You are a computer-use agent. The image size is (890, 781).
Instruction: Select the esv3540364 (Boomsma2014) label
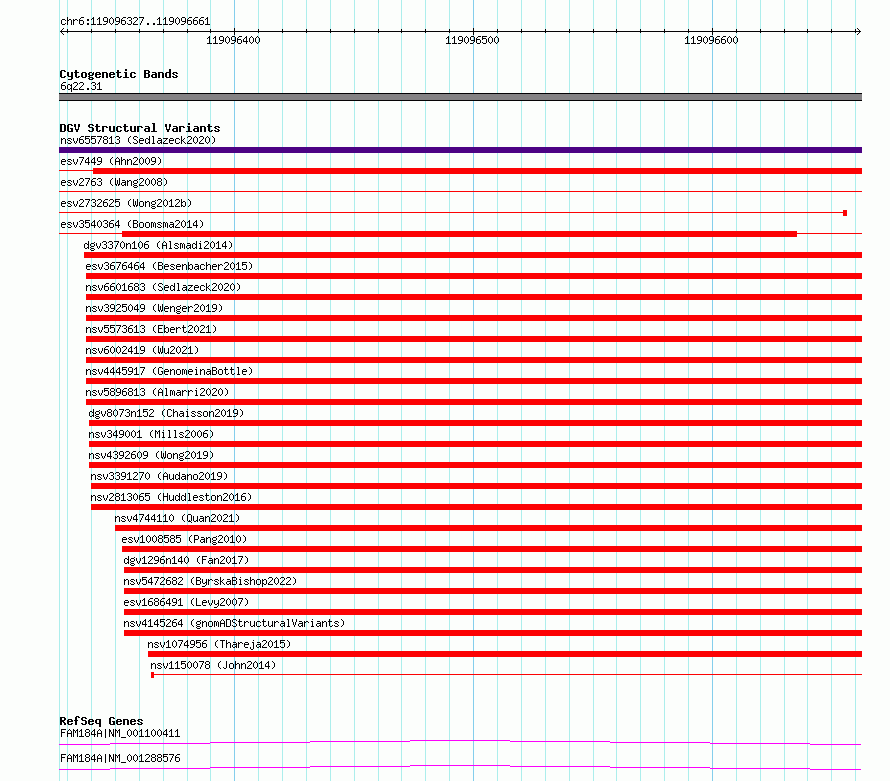point(132,224)
